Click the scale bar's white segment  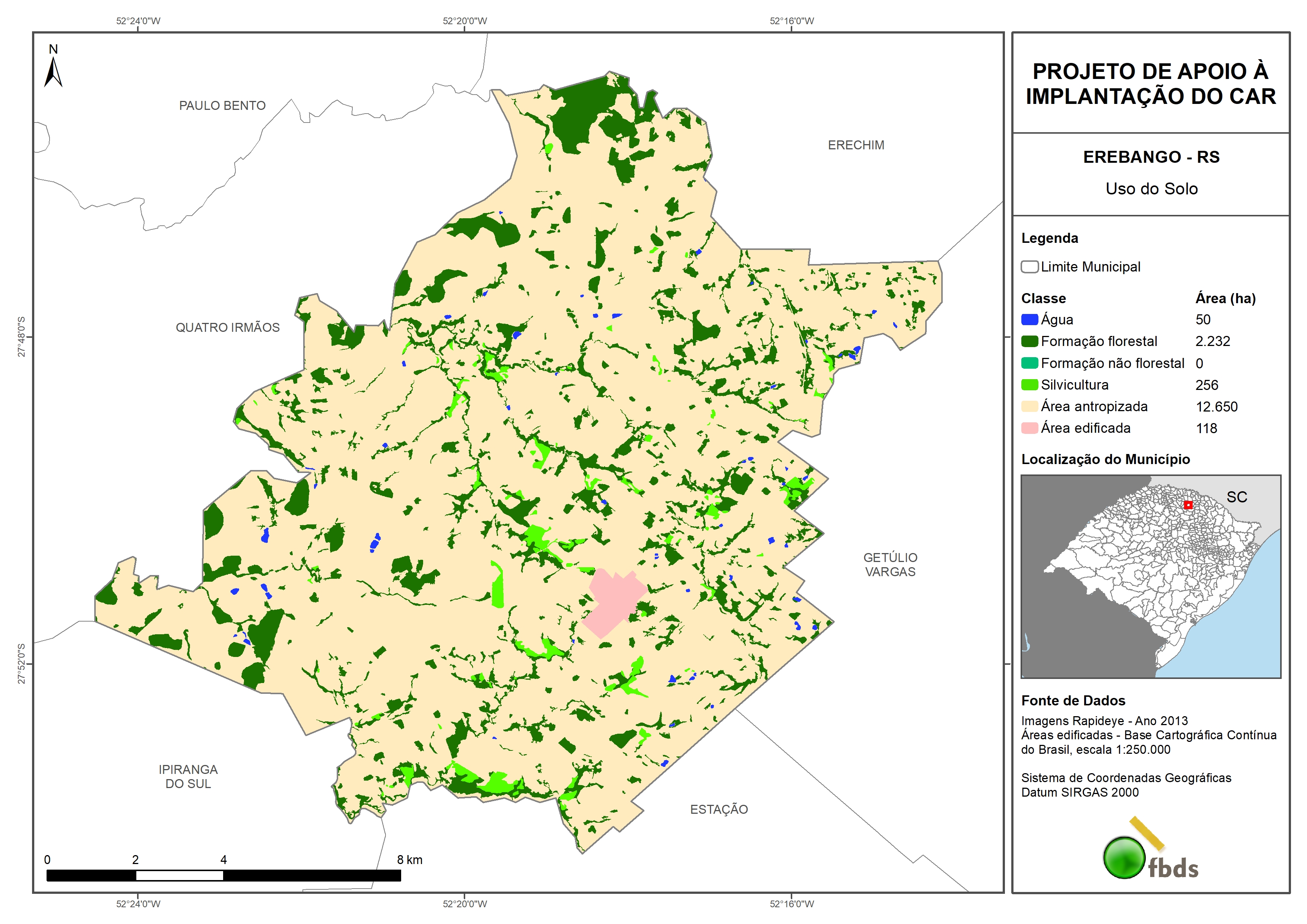pos(179,875)
